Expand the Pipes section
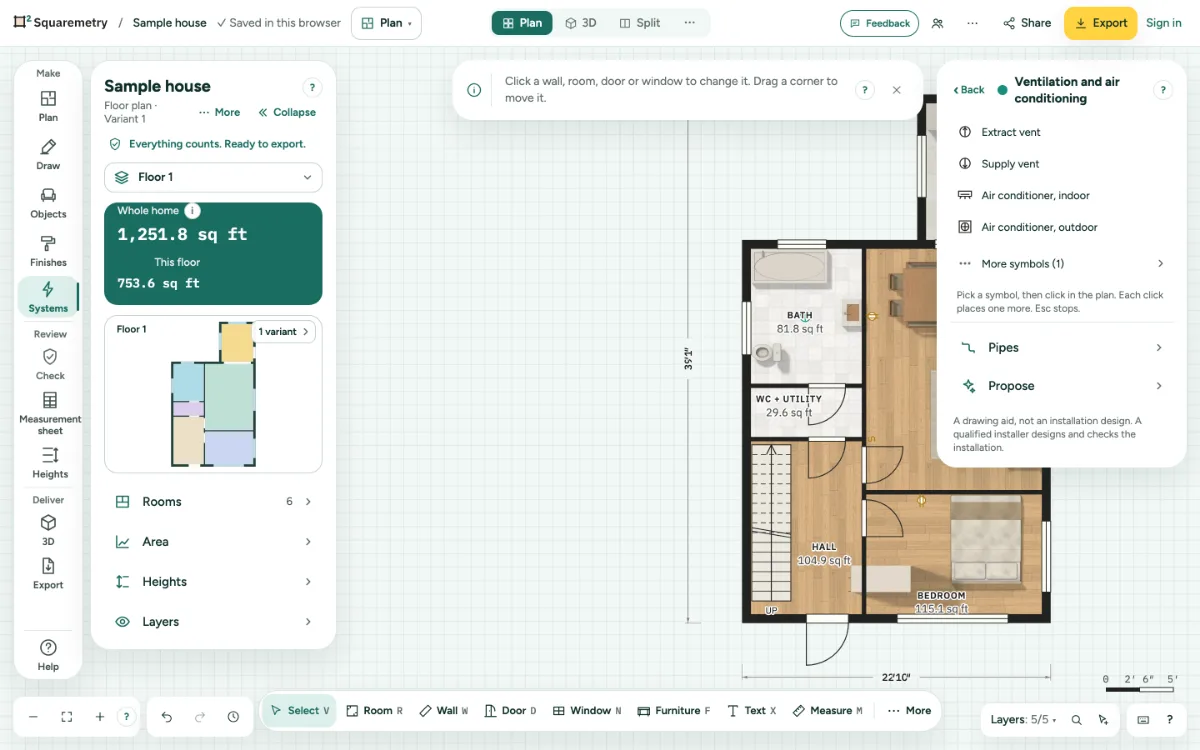 pos(1061,348)
